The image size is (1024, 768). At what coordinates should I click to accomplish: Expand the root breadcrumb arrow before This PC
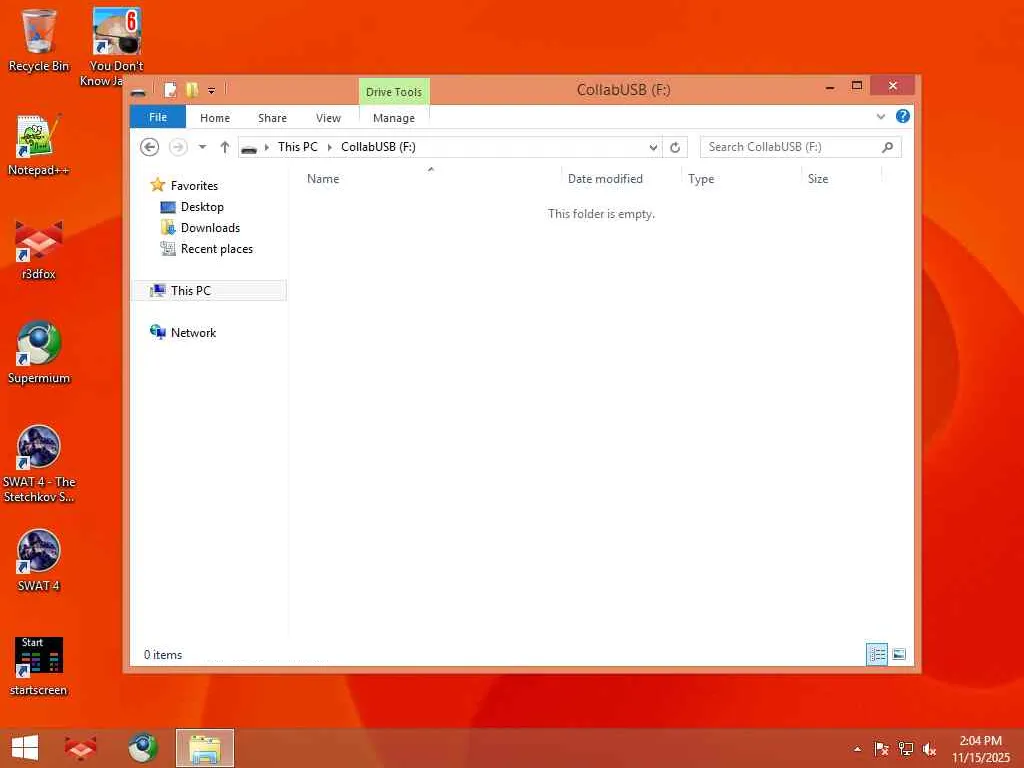tap(266, 147)
